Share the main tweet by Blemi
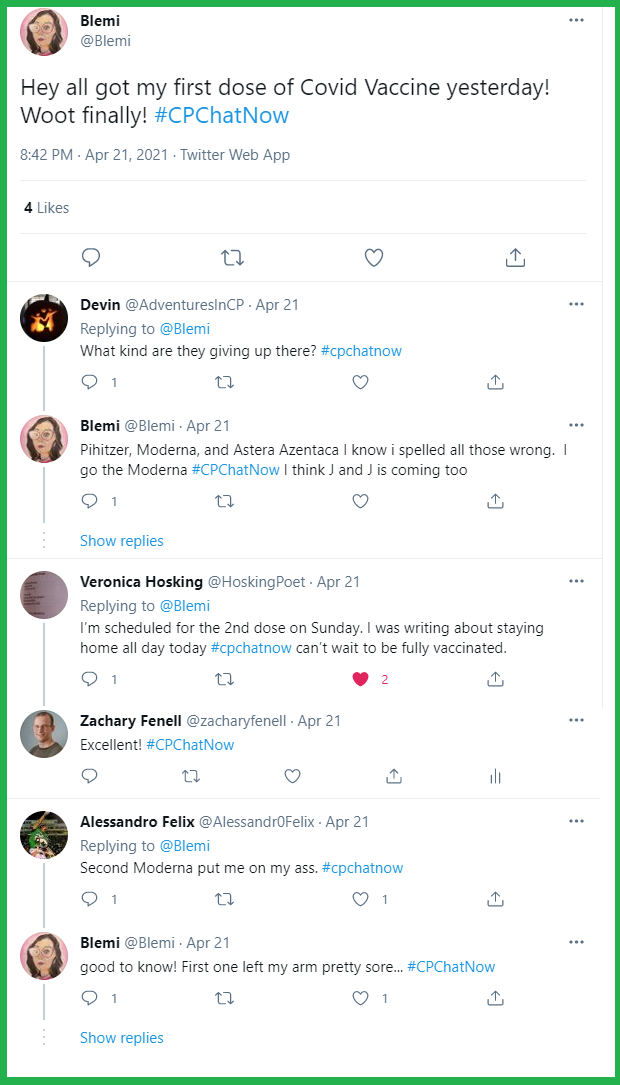The image size is (620, 1085). (515, 258)
